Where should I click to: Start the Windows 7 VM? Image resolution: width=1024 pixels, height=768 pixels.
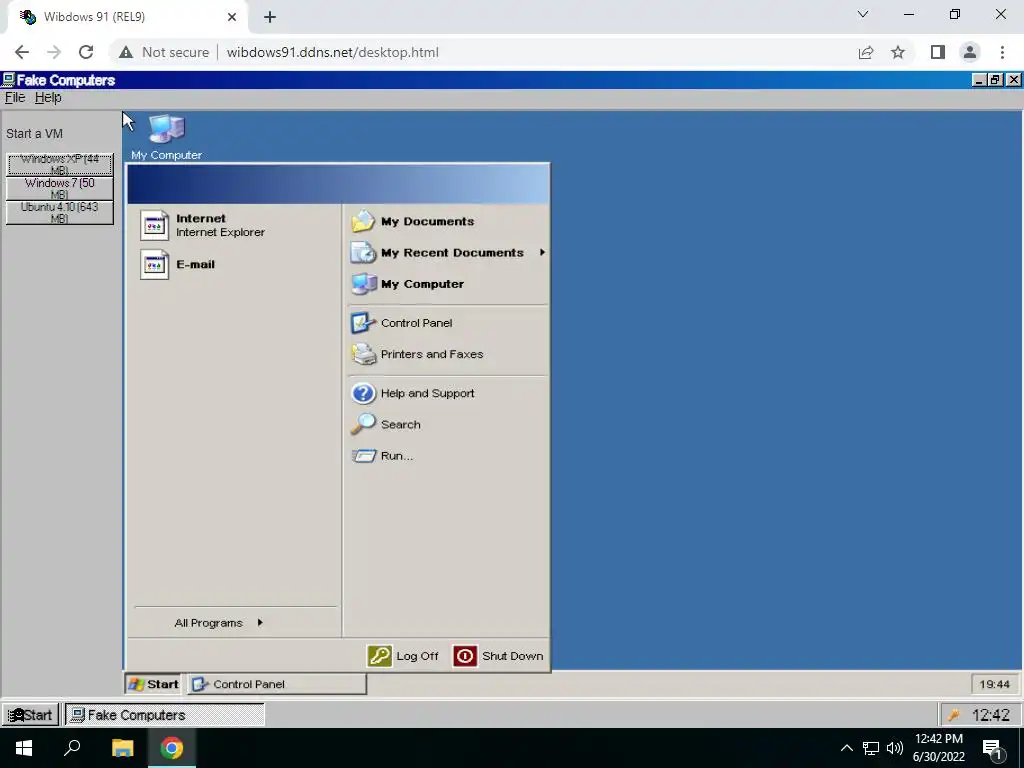click(59, 188)
